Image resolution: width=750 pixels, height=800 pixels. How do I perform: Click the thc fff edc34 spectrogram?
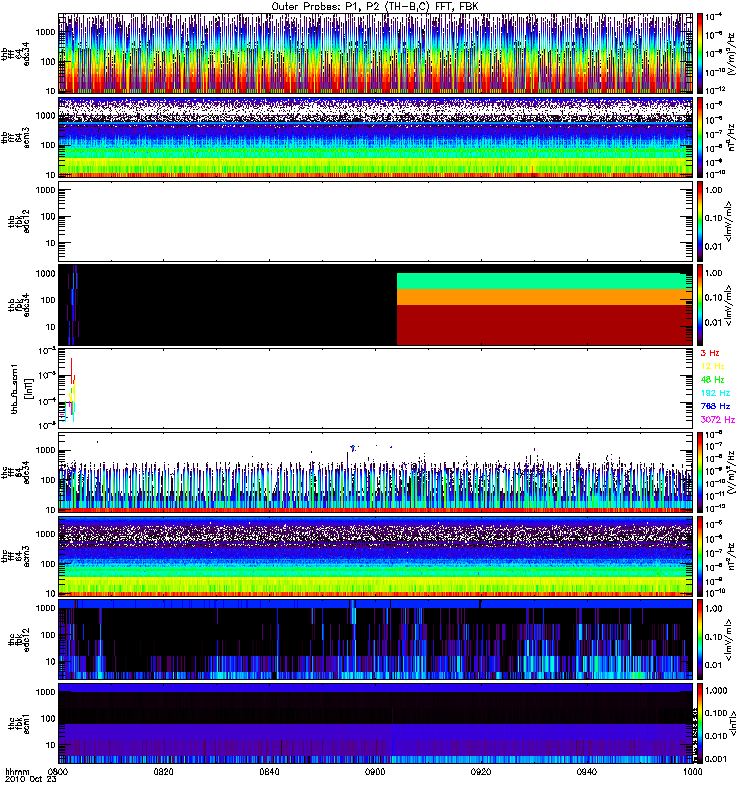click(375, 472)
